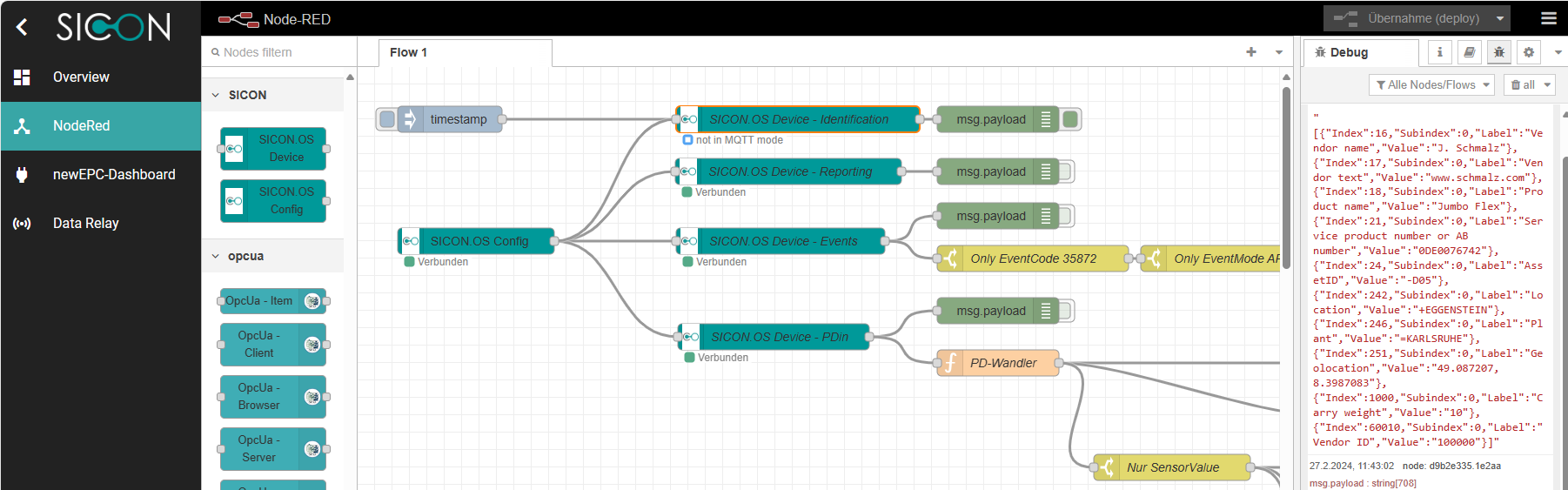Open the info sidebar tab icon

click(1439, 52)
